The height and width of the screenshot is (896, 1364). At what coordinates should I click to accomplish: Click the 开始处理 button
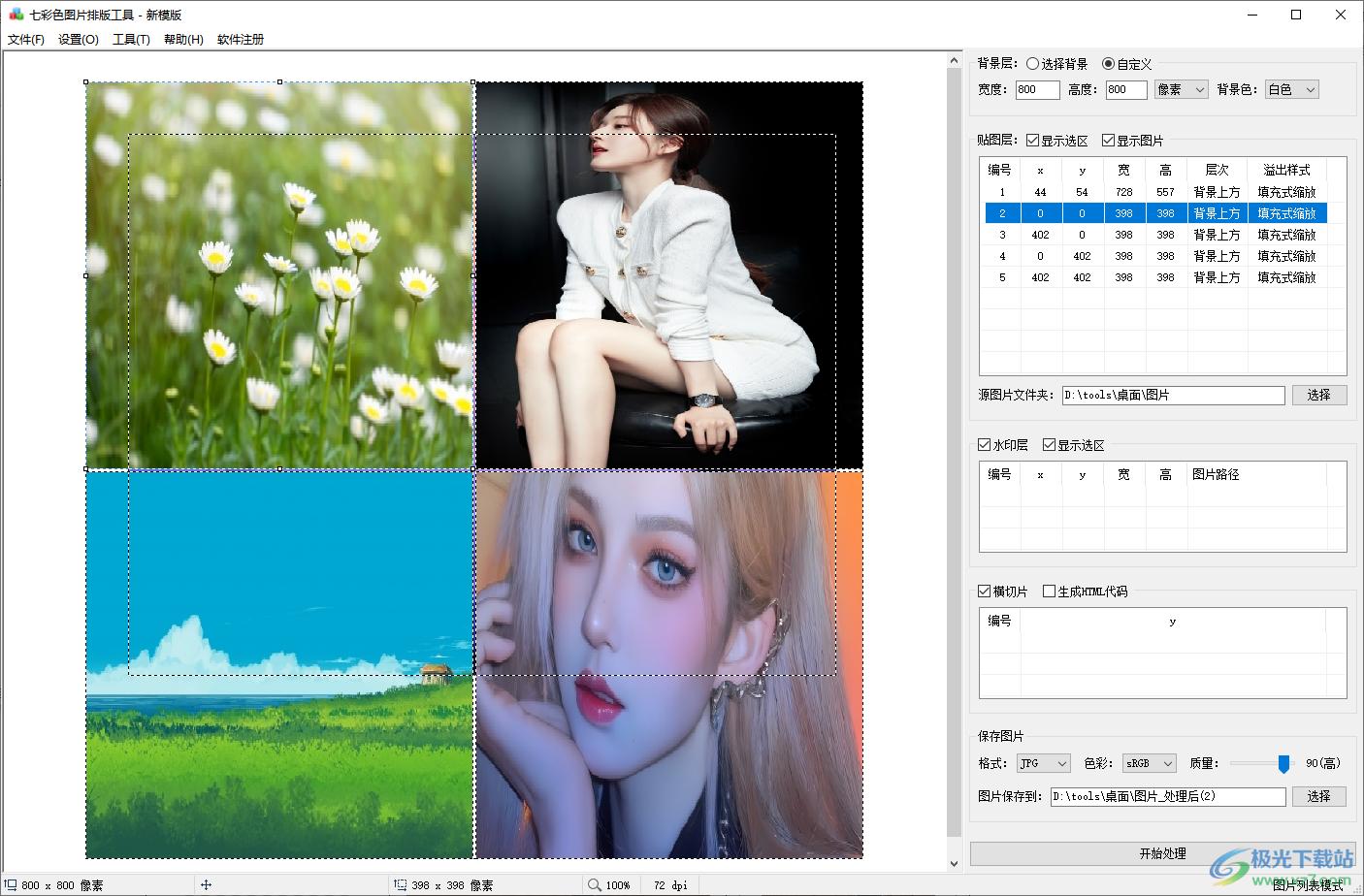(x=1162, y=853)
